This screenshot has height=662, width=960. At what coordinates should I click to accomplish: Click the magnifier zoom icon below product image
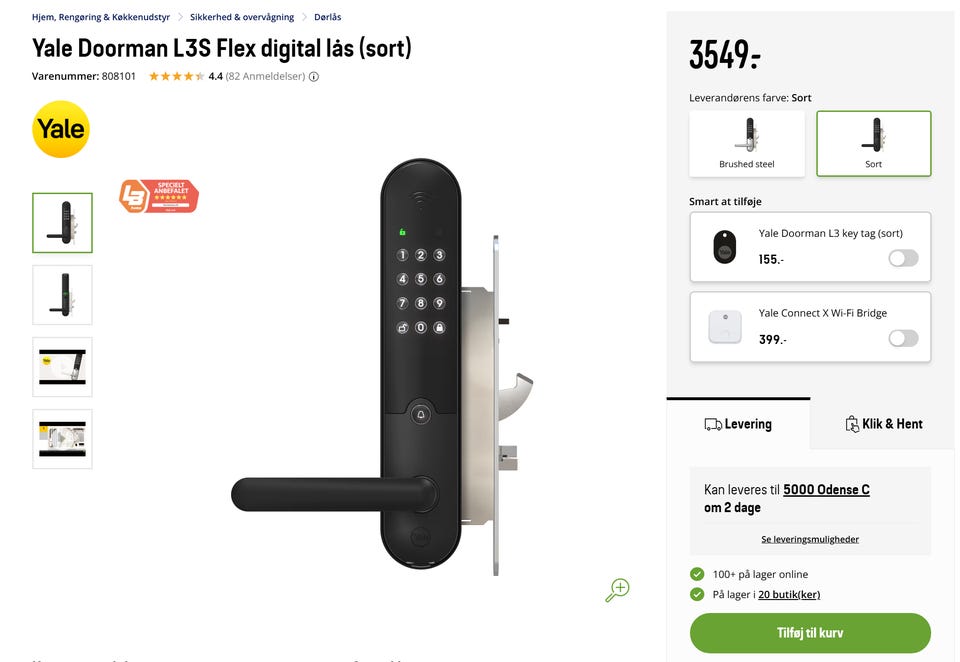pyautogui.click(x=617, y=590)
